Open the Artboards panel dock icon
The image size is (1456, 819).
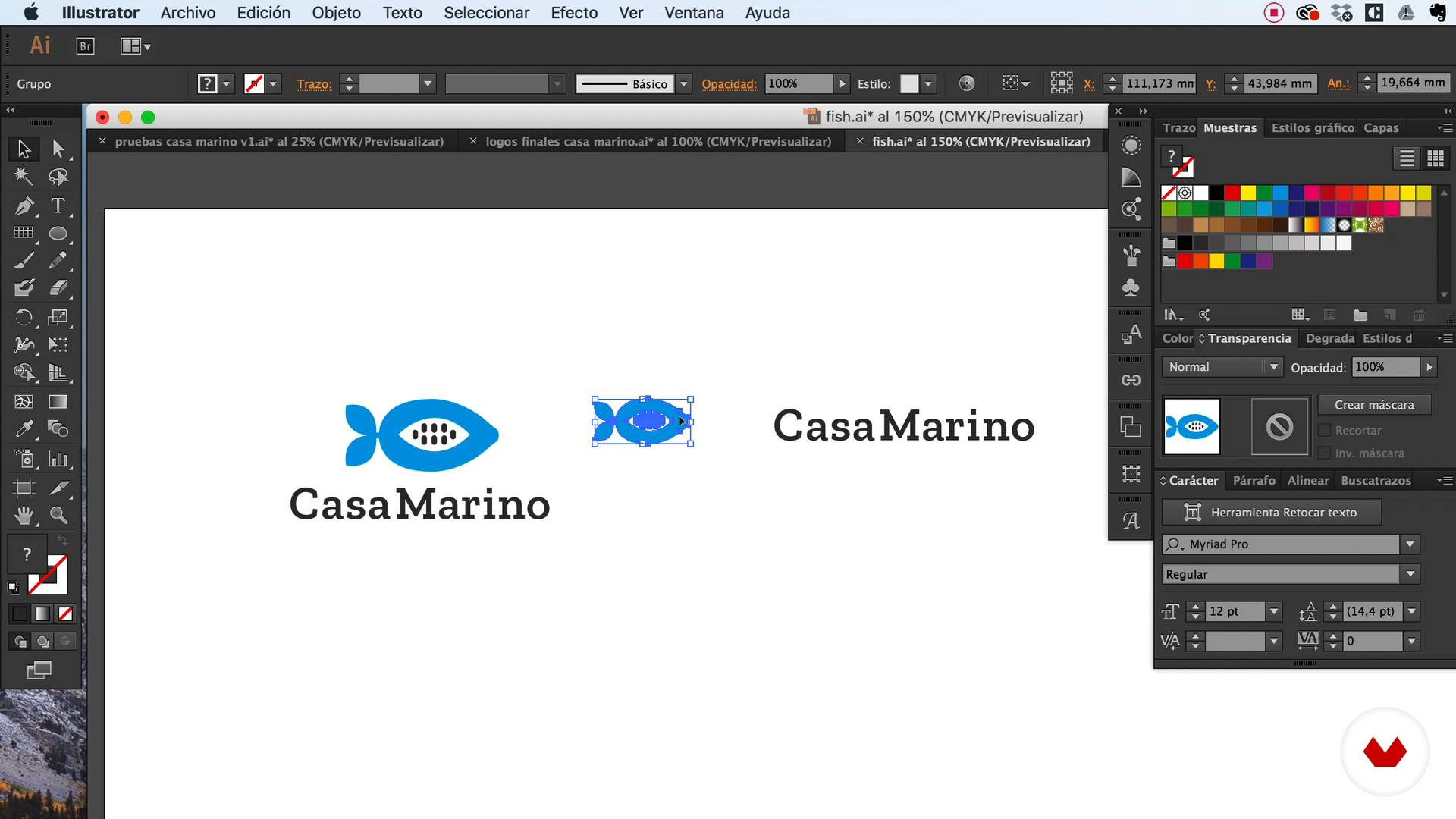1131,474
